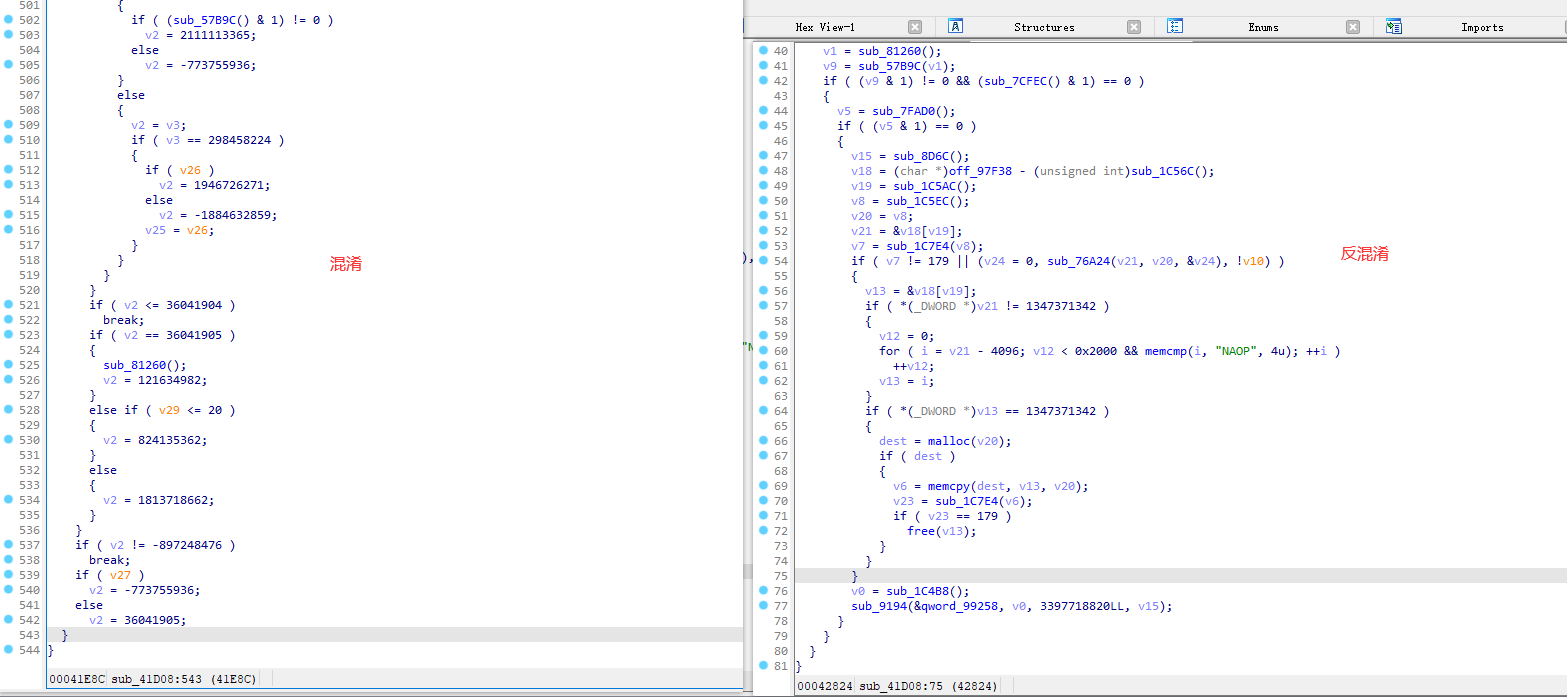
Task: Toggle breakpoint dot on line 525
Action: (x=8, y=365)
